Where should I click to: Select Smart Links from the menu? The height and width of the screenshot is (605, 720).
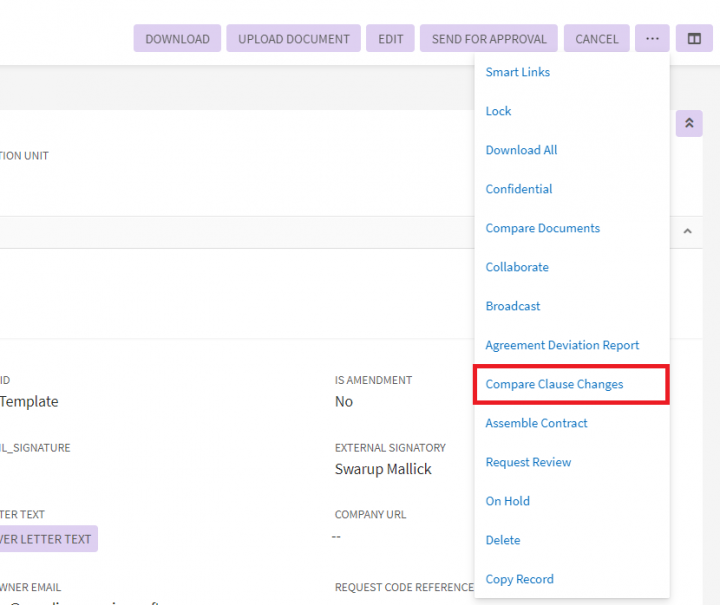(517, 72)
